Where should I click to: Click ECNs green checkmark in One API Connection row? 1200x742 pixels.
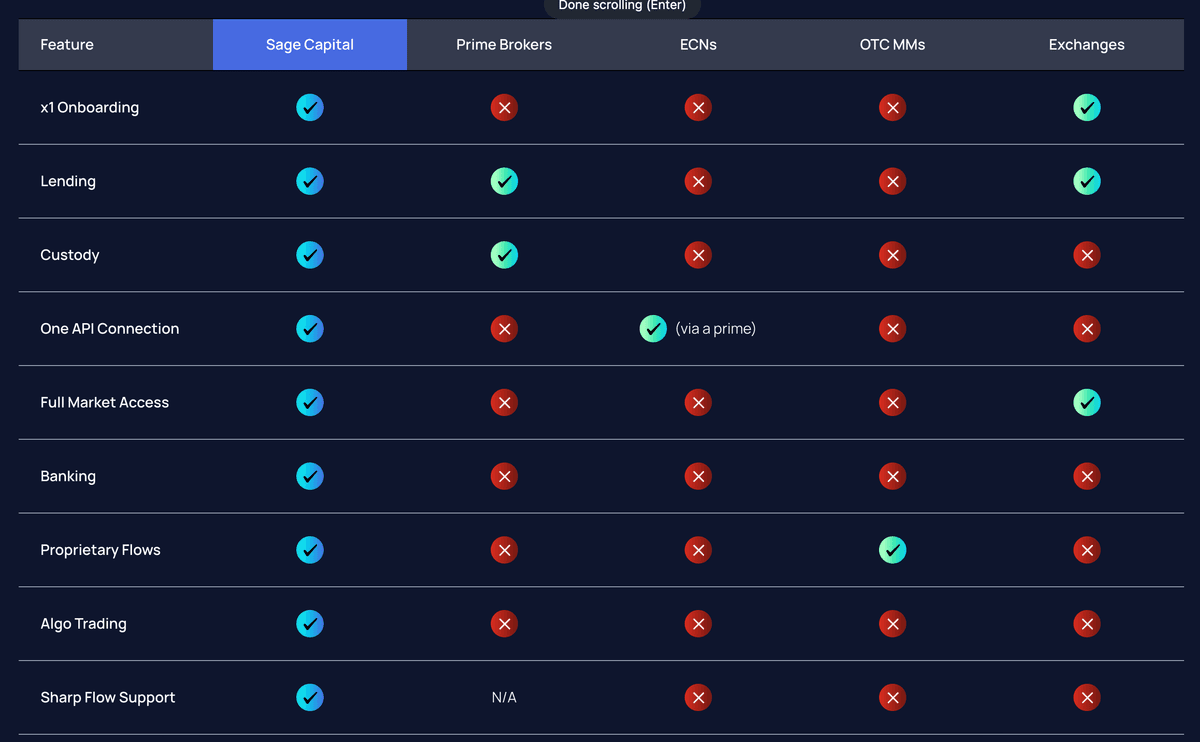(653, 328)
